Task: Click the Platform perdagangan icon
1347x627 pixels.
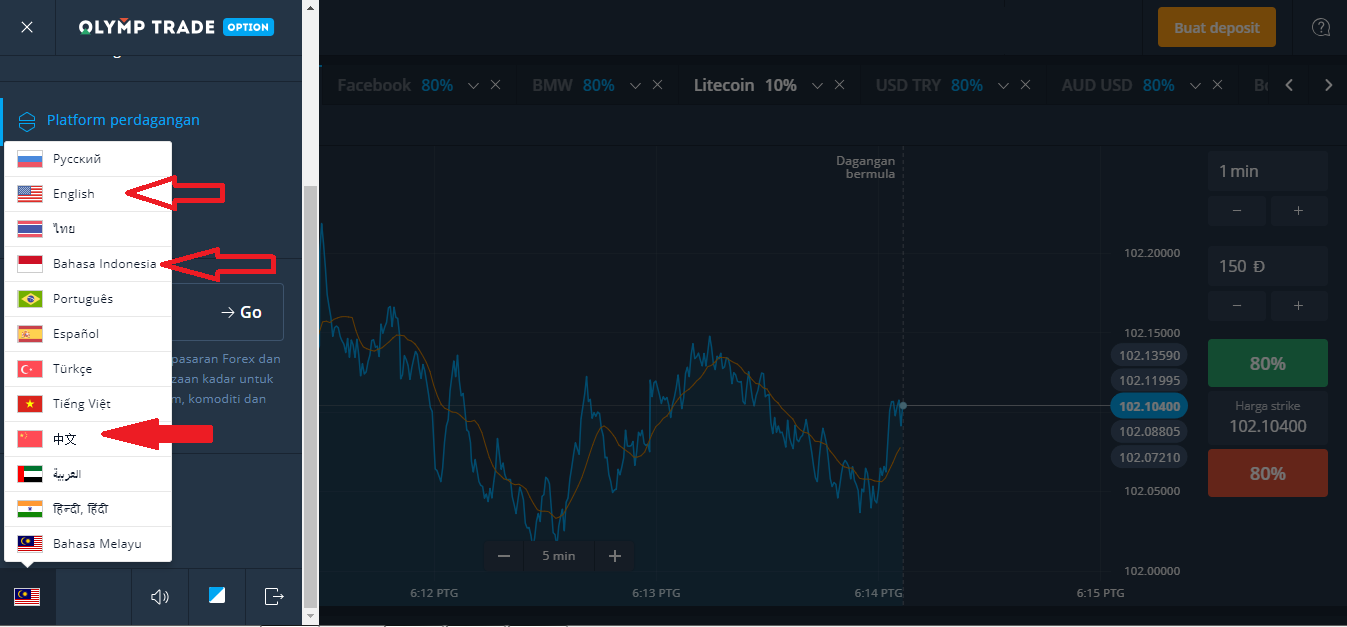Action: 27,122
